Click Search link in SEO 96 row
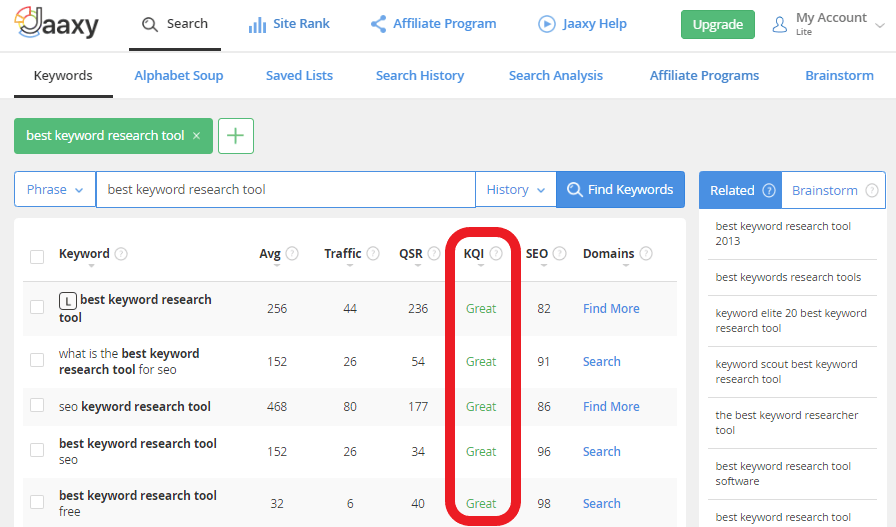The width and height of the screenshot is (896, 527). [602, 452]
